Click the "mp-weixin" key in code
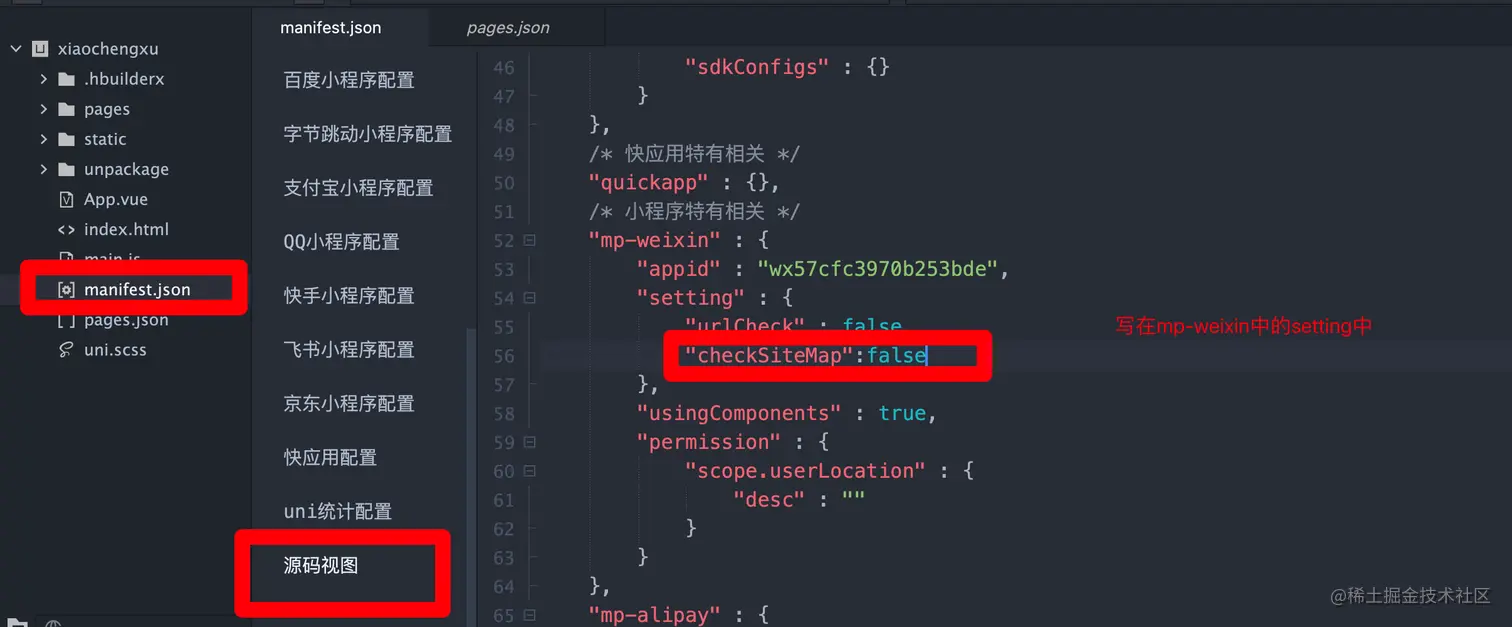The height and width of the screenshot is (627, 1512). (x=655, y=241)
